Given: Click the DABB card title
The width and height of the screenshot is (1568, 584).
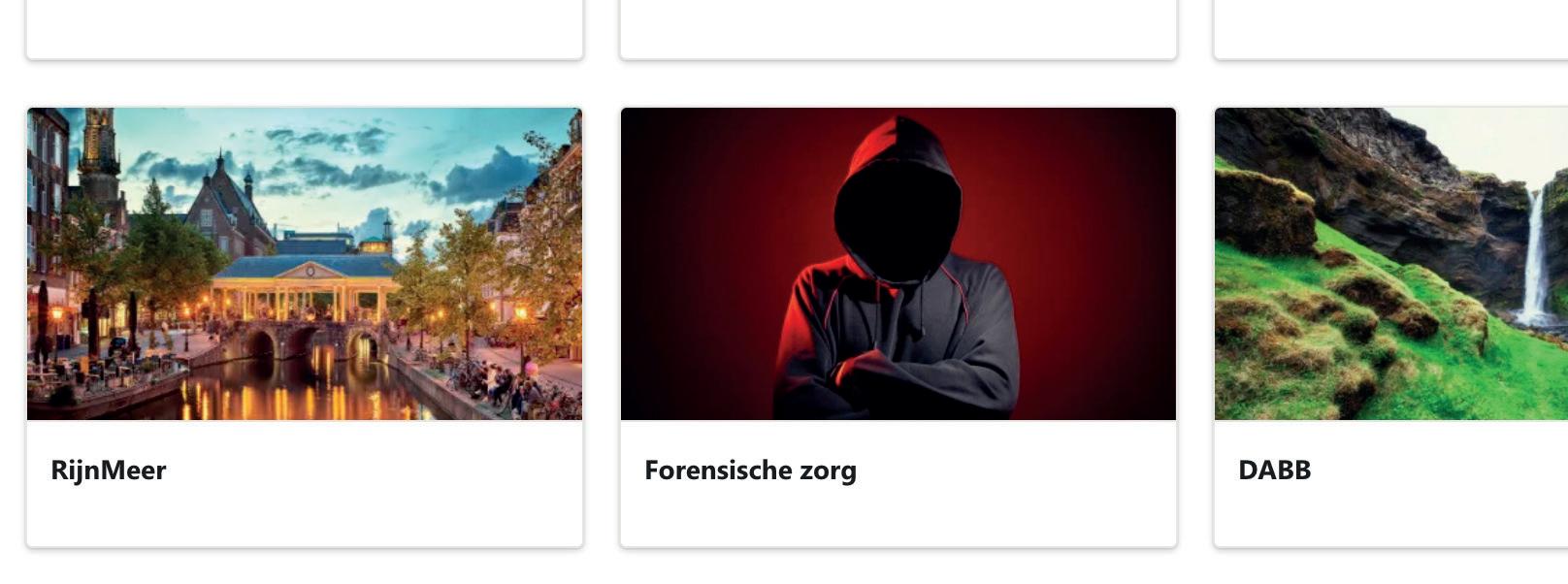Looking at the screenshot, I should (1275, 470).
